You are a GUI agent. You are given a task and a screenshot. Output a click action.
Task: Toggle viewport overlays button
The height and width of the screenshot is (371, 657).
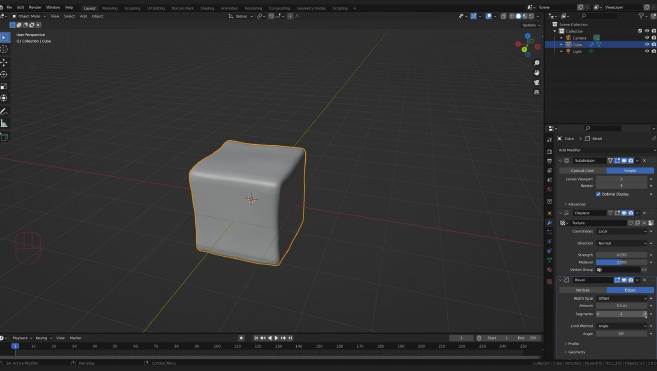(489, 16)
